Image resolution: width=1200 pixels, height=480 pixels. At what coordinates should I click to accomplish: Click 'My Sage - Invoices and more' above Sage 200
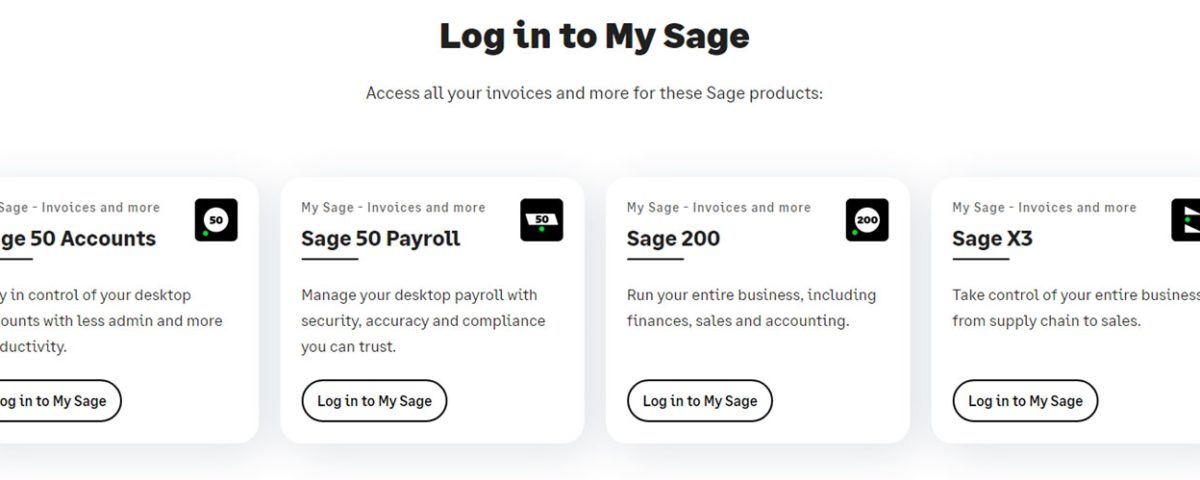pos(719,208)
